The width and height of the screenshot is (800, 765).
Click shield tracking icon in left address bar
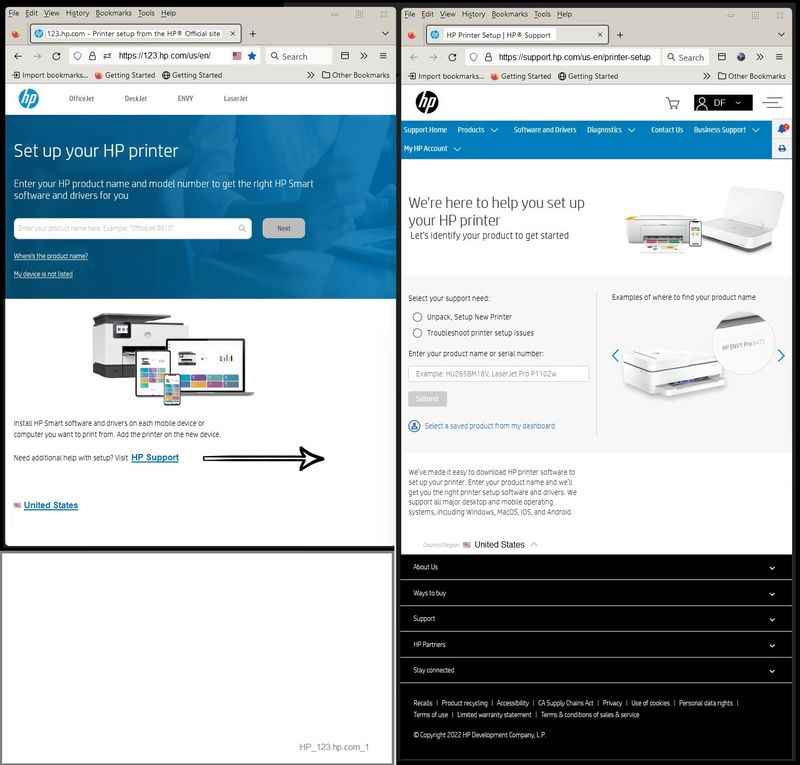[x=78, y=56]
